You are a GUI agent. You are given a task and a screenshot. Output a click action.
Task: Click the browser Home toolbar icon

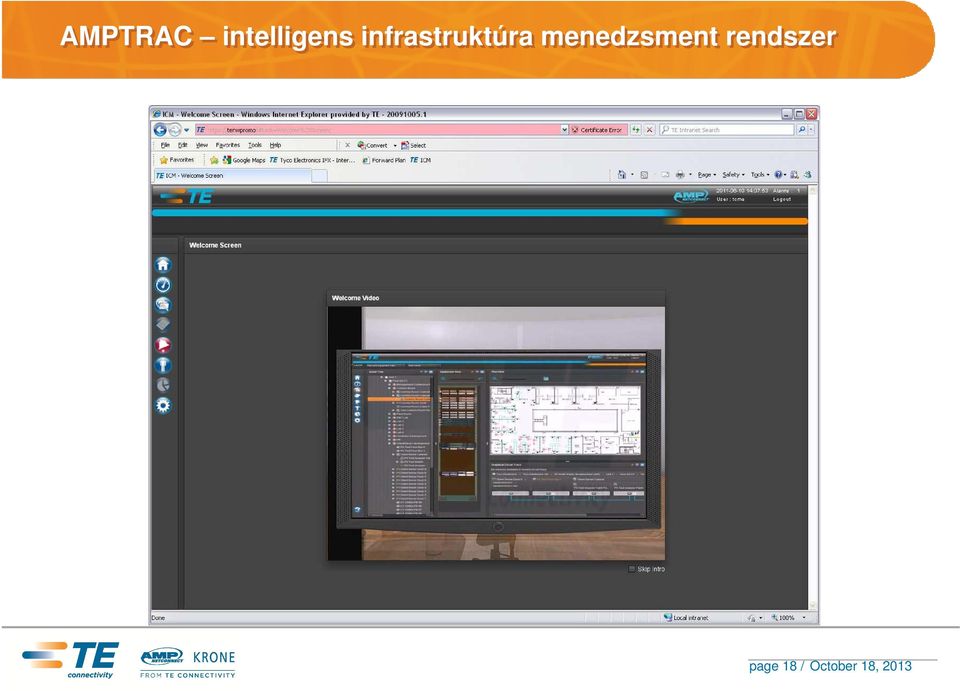621,174
